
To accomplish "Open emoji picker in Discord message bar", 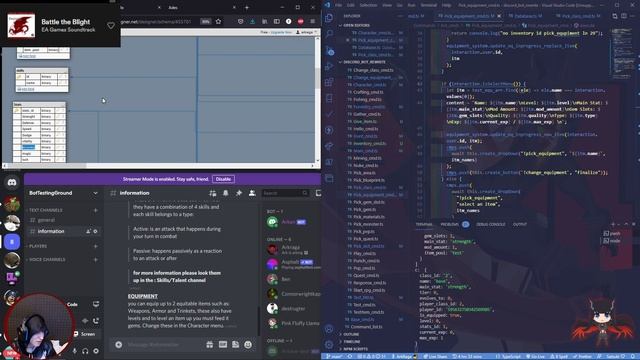I will (248, 345).
